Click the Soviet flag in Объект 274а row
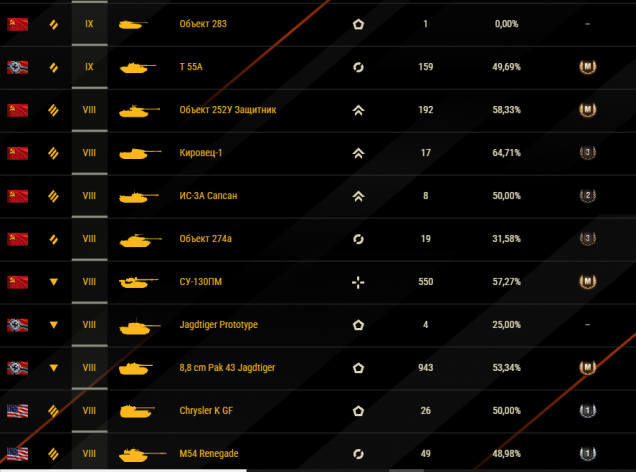The image size is (636, 472). (x=17, y=239)
